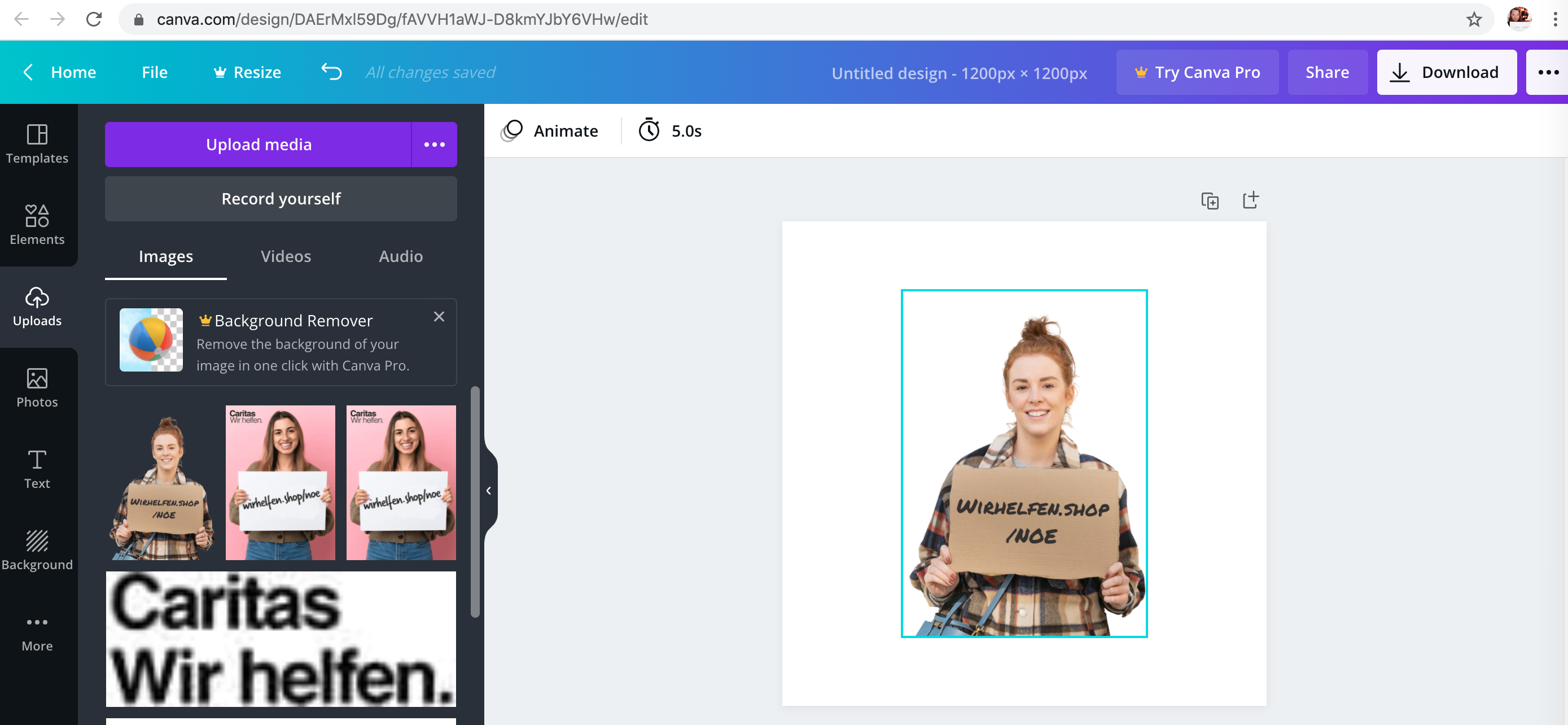The width and height of the screenshot is (1568, 725).
Task: Click the add page icon
Action: point(1250,200)
